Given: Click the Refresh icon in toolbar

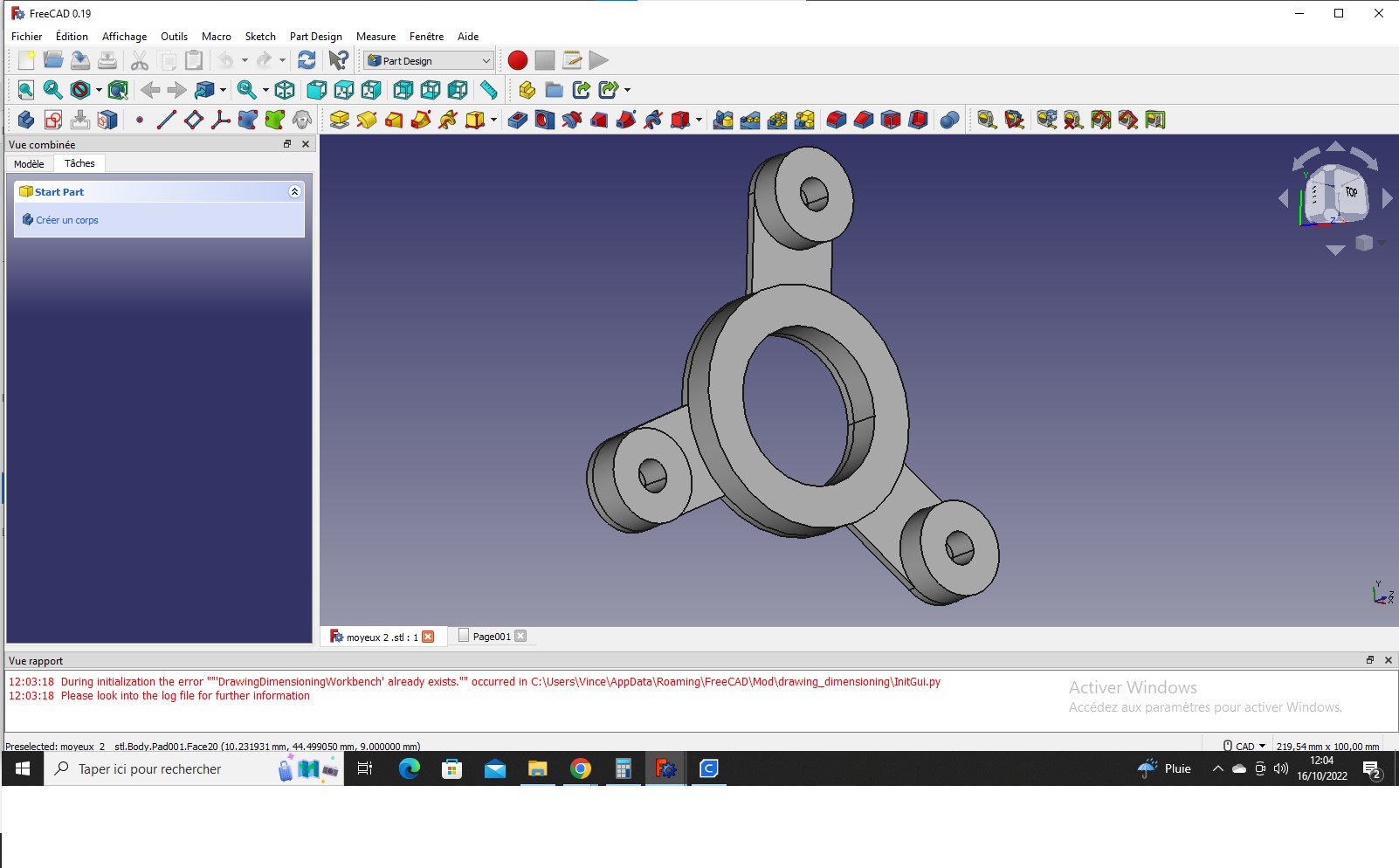Looking at the screenshot, I should pos(307,60).
